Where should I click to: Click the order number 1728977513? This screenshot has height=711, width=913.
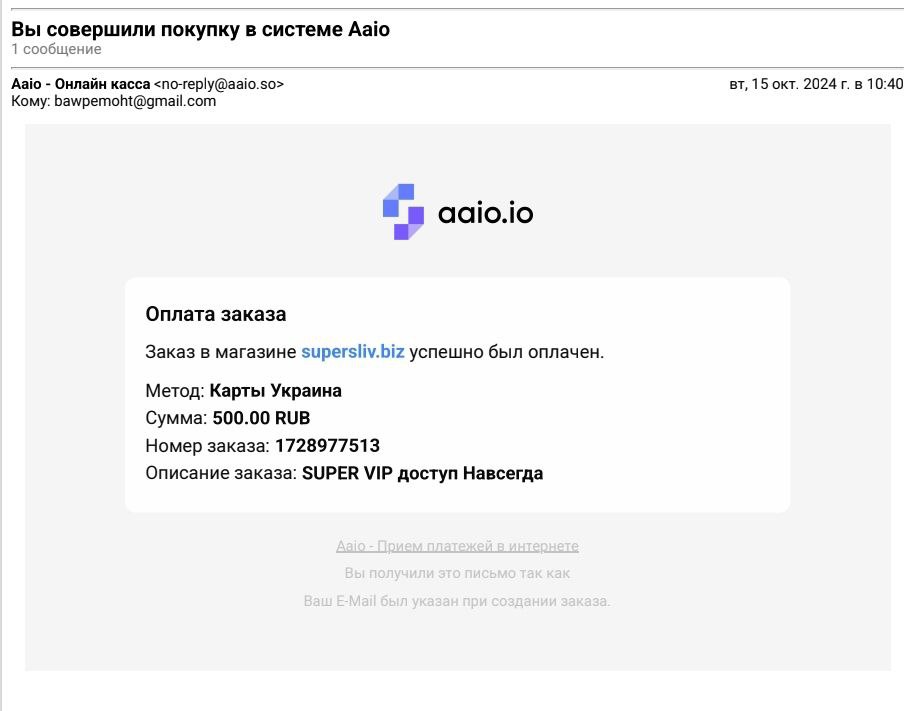tap(327, 445)
